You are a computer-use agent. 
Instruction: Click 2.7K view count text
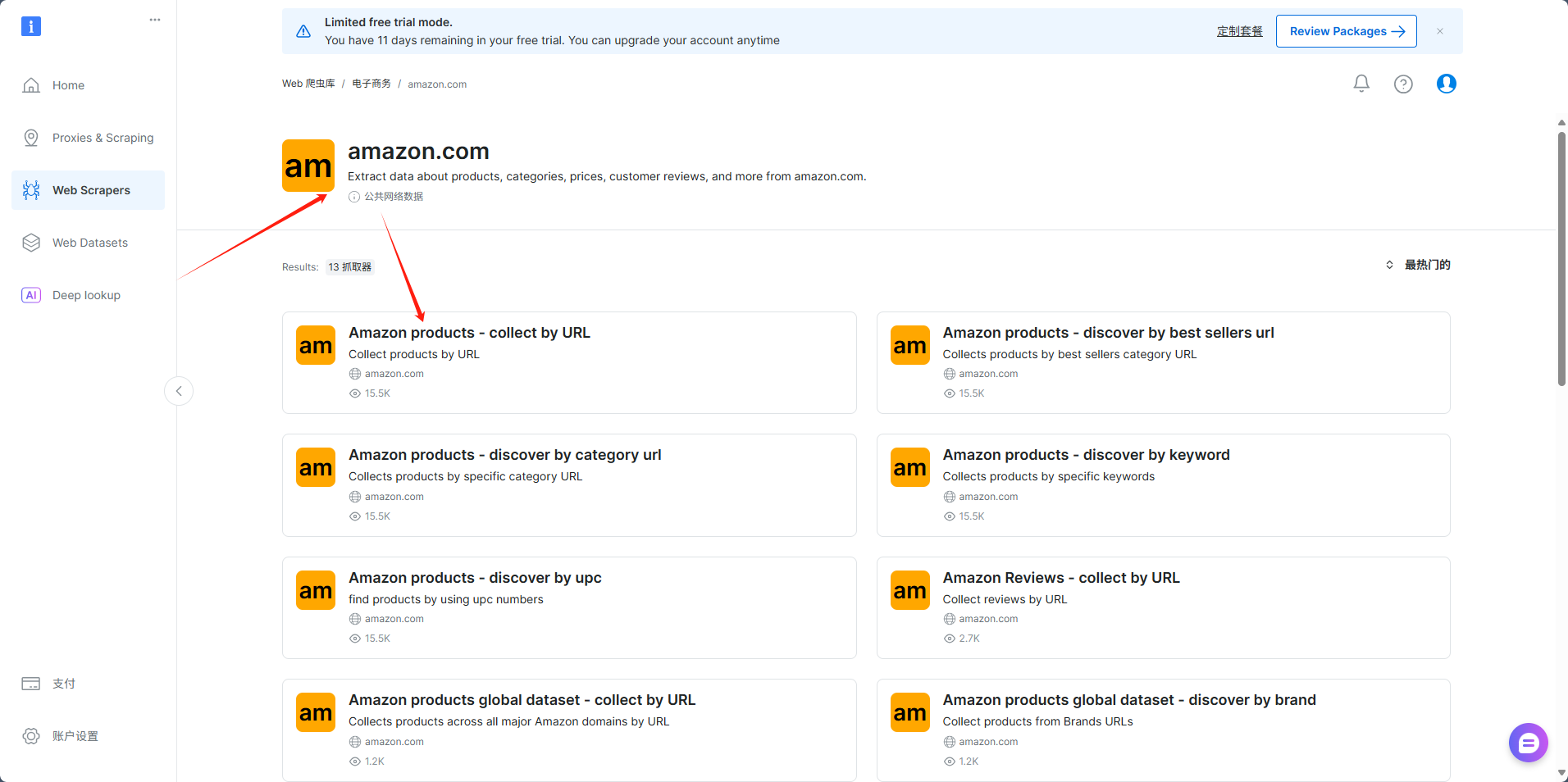pyautogui.click(x=969, y=639)
